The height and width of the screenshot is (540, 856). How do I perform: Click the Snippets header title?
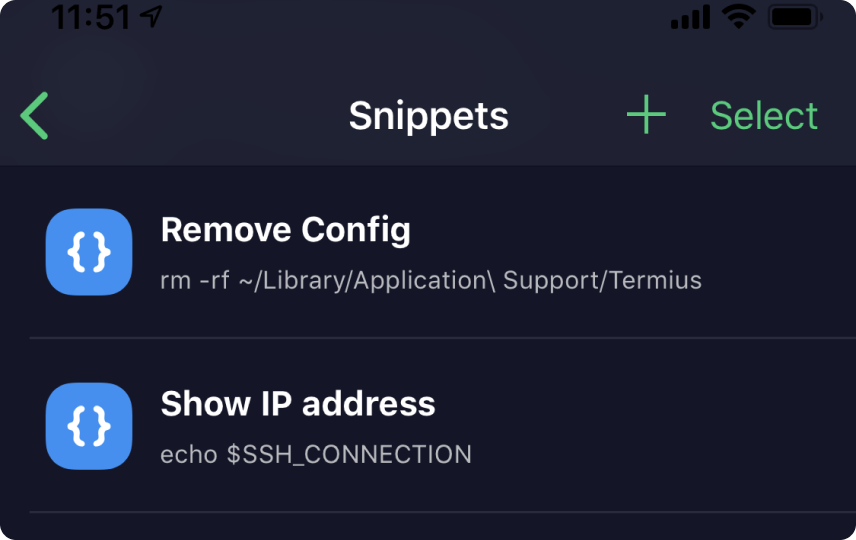pyautogui.click(x=429, y=116)
